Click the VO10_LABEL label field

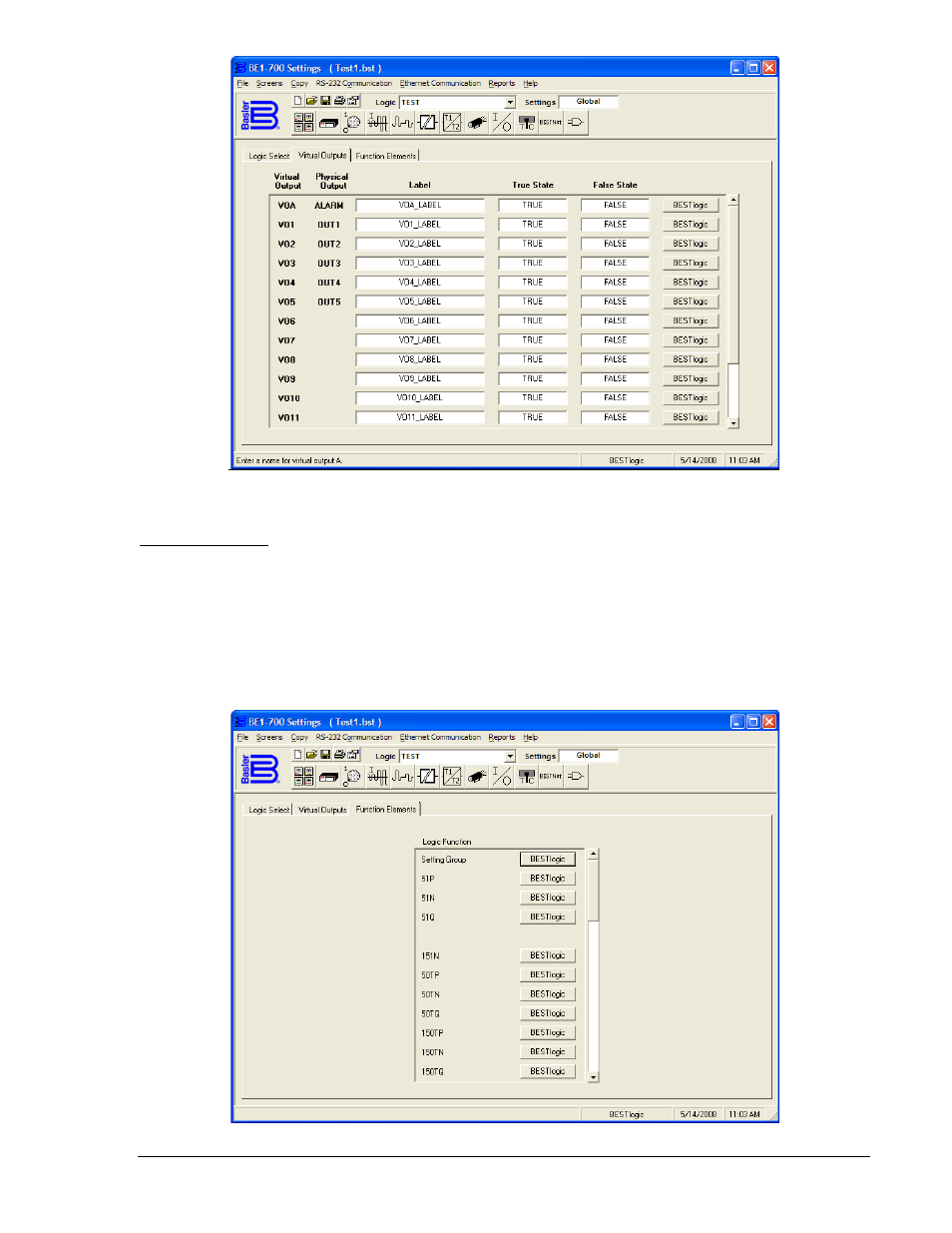420,398
